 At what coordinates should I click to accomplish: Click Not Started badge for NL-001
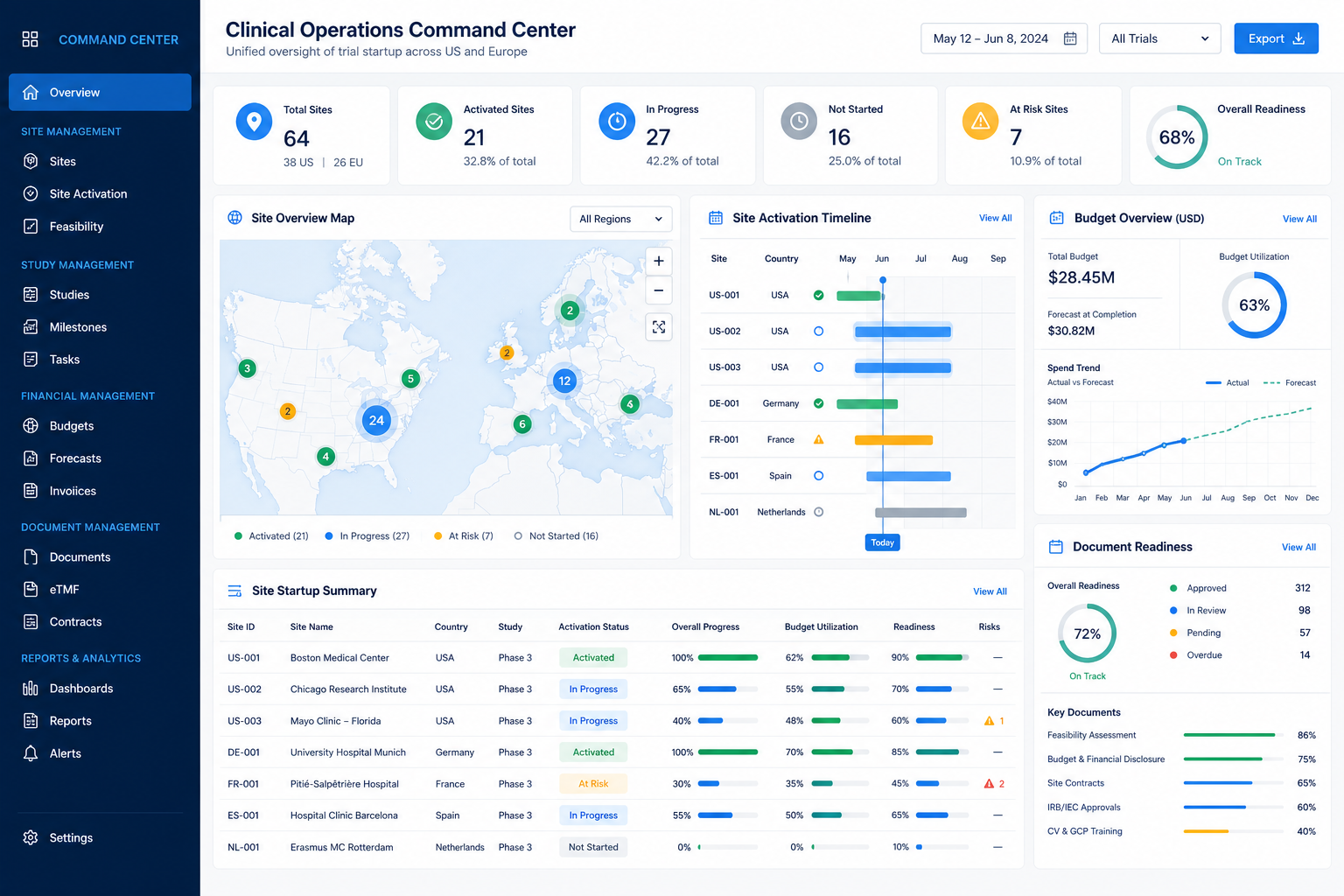(593, 847)
